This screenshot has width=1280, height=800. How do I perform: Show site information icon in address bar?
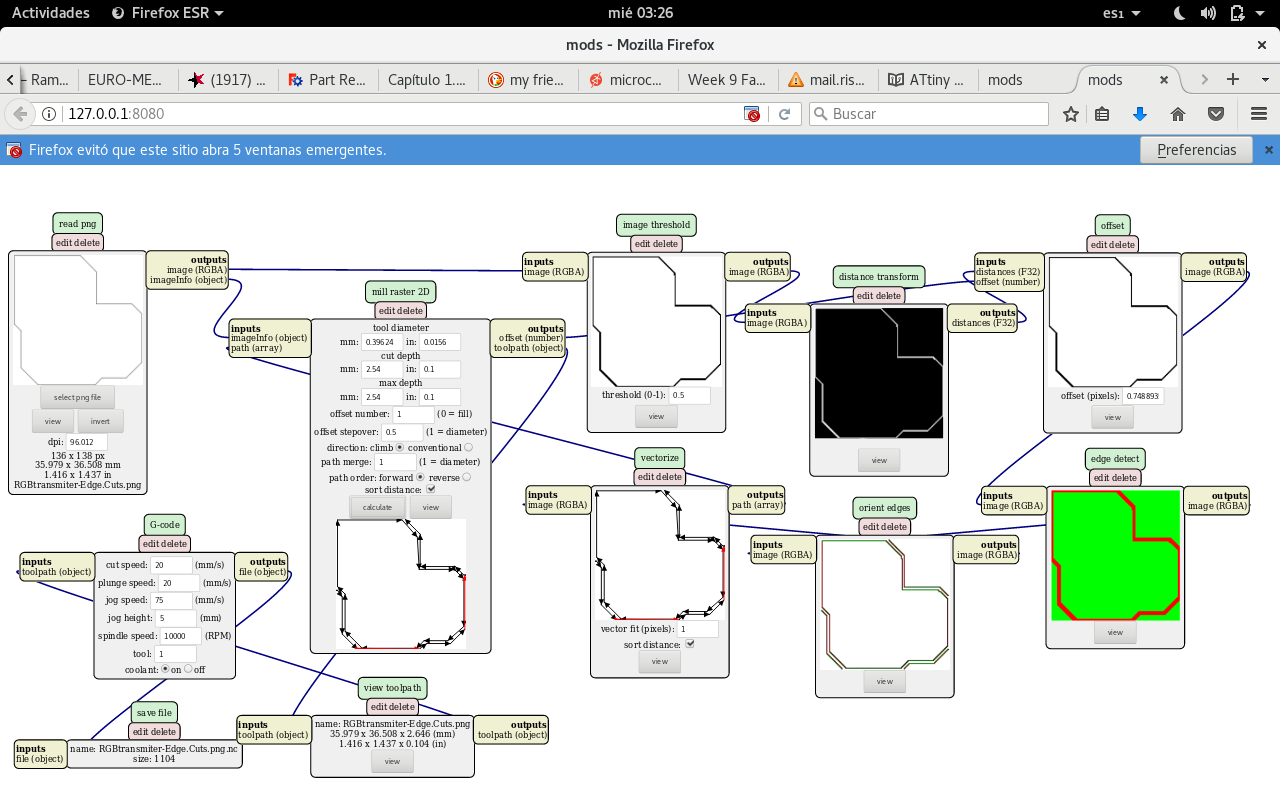(49, 114)
